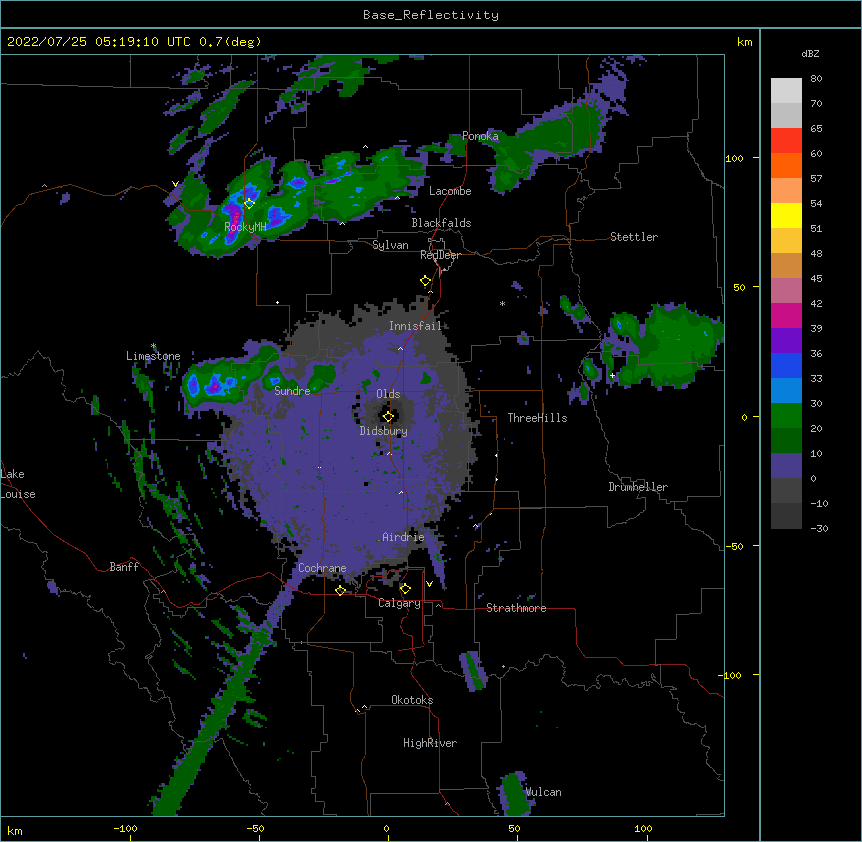Click the Vulcan town label

(x=544, y=792)
